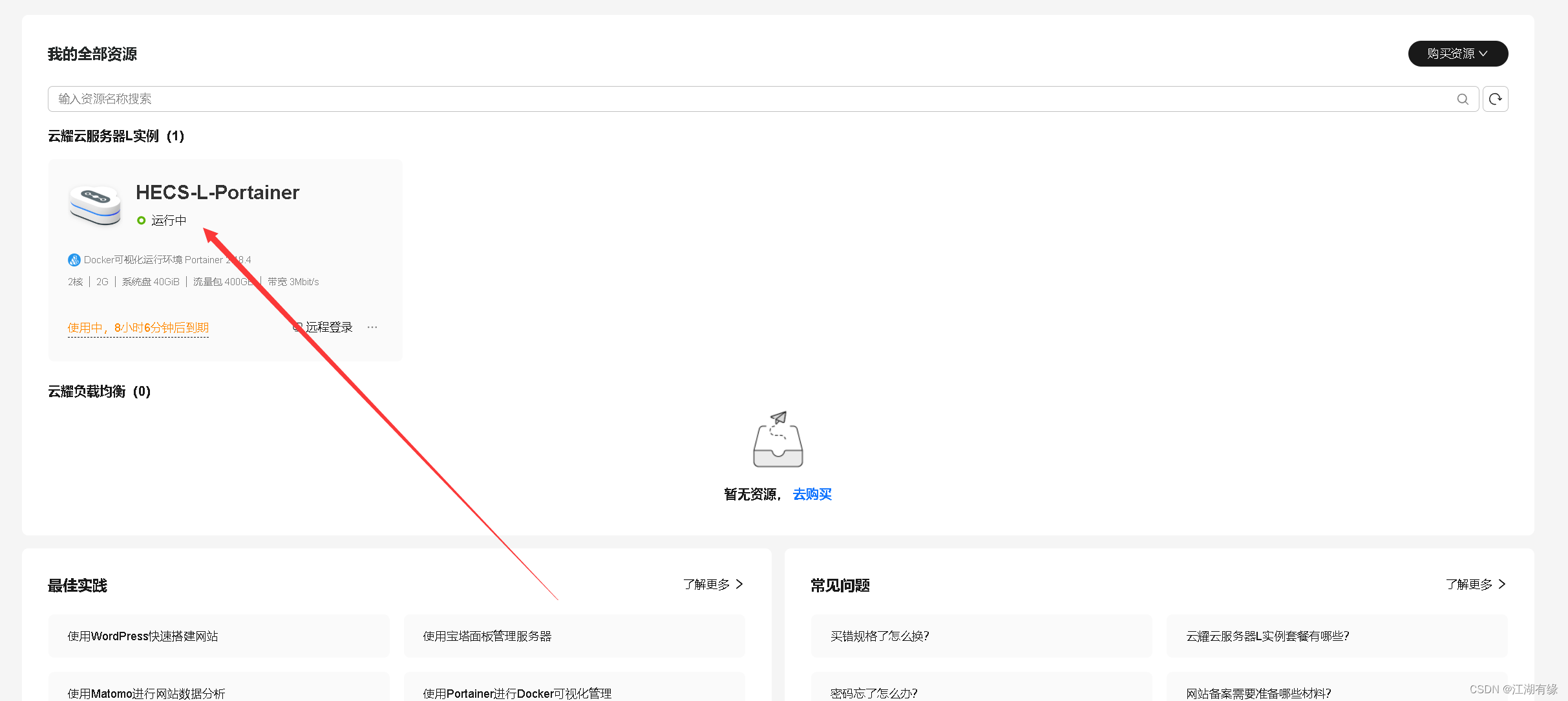Click the 去购买 link

[x=812, y=494]
